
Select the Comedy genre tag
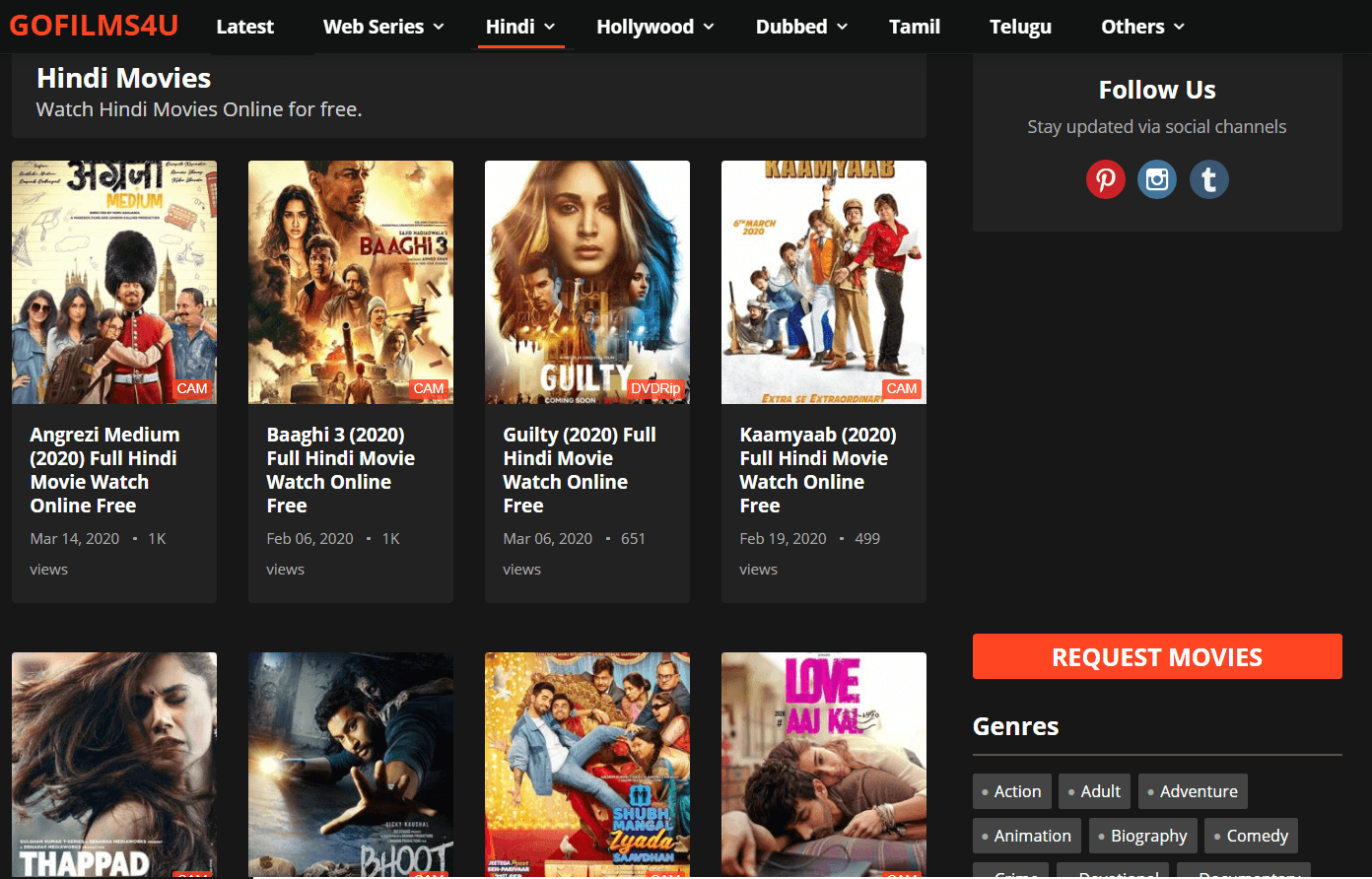[x=1251, y=835]
